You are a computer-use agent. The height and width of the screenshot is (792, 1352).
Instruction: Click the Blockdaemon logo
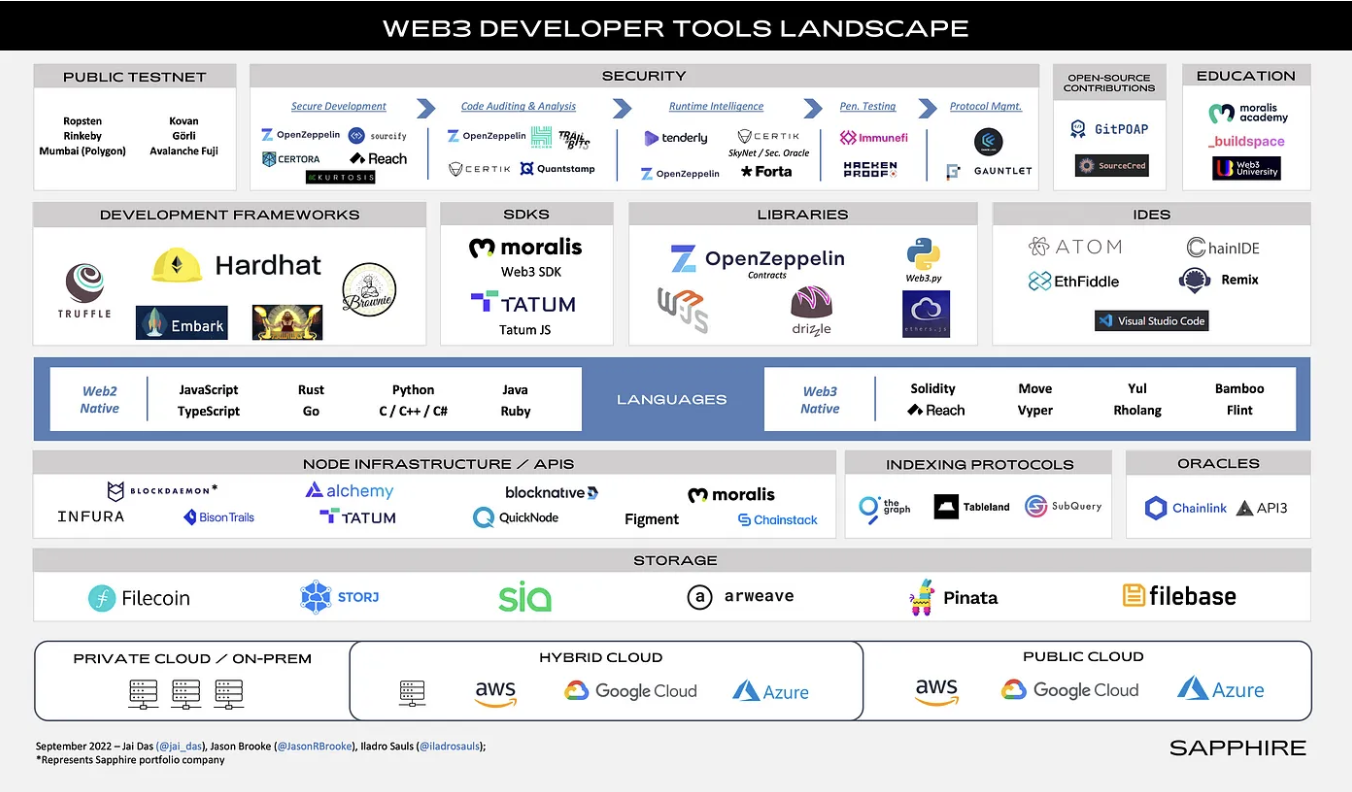[x=162, y=491]
